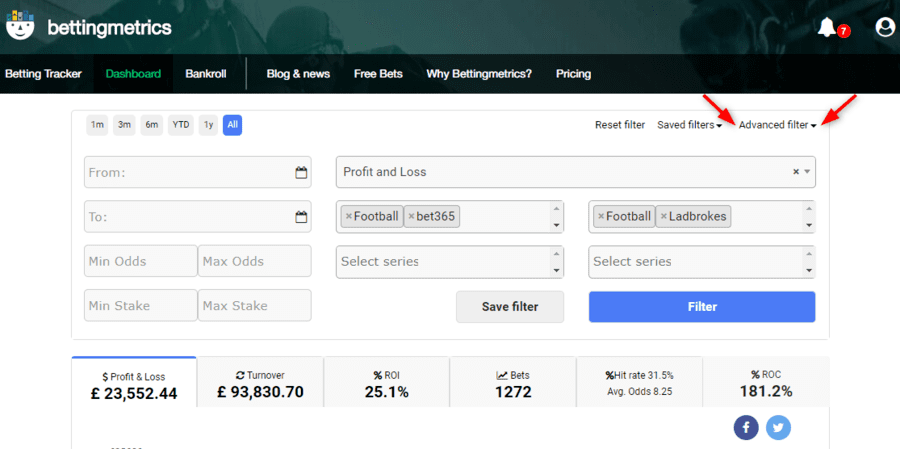Image resolution: width=900 pixels, height=449 pixels.
Task: Select the 1y time range
Action: [208, 125]
